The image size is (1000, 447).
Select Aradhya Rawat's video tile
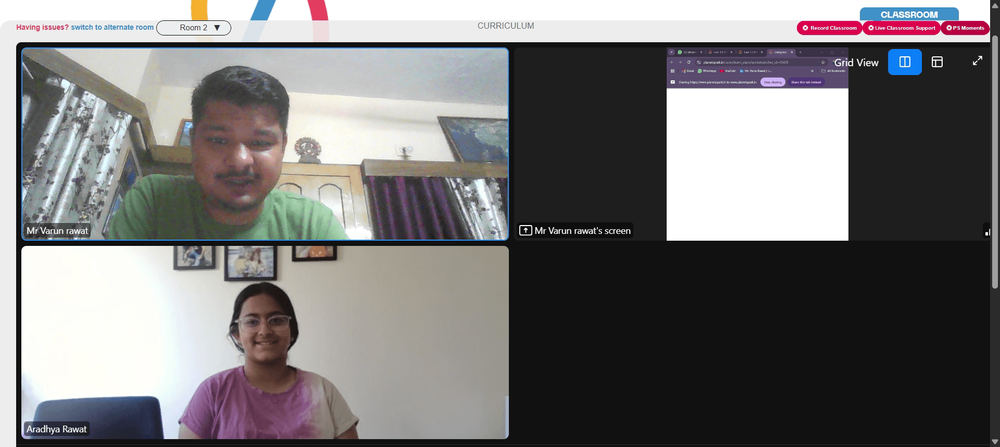coord(265,342)
